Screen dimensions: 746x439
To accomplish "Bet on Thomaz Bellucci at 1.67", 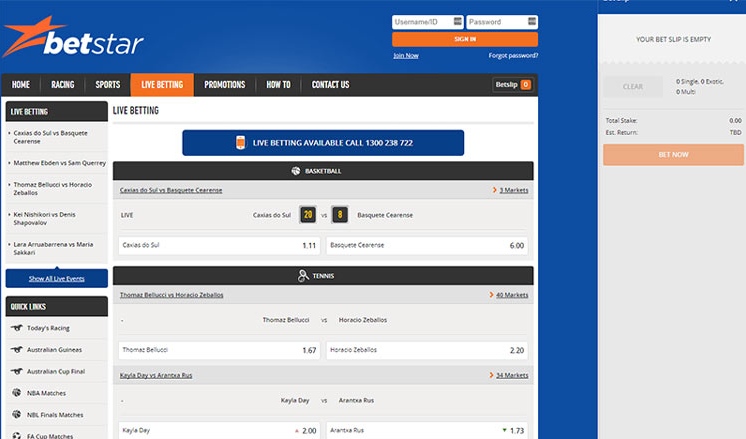I will tap(219, 350).
